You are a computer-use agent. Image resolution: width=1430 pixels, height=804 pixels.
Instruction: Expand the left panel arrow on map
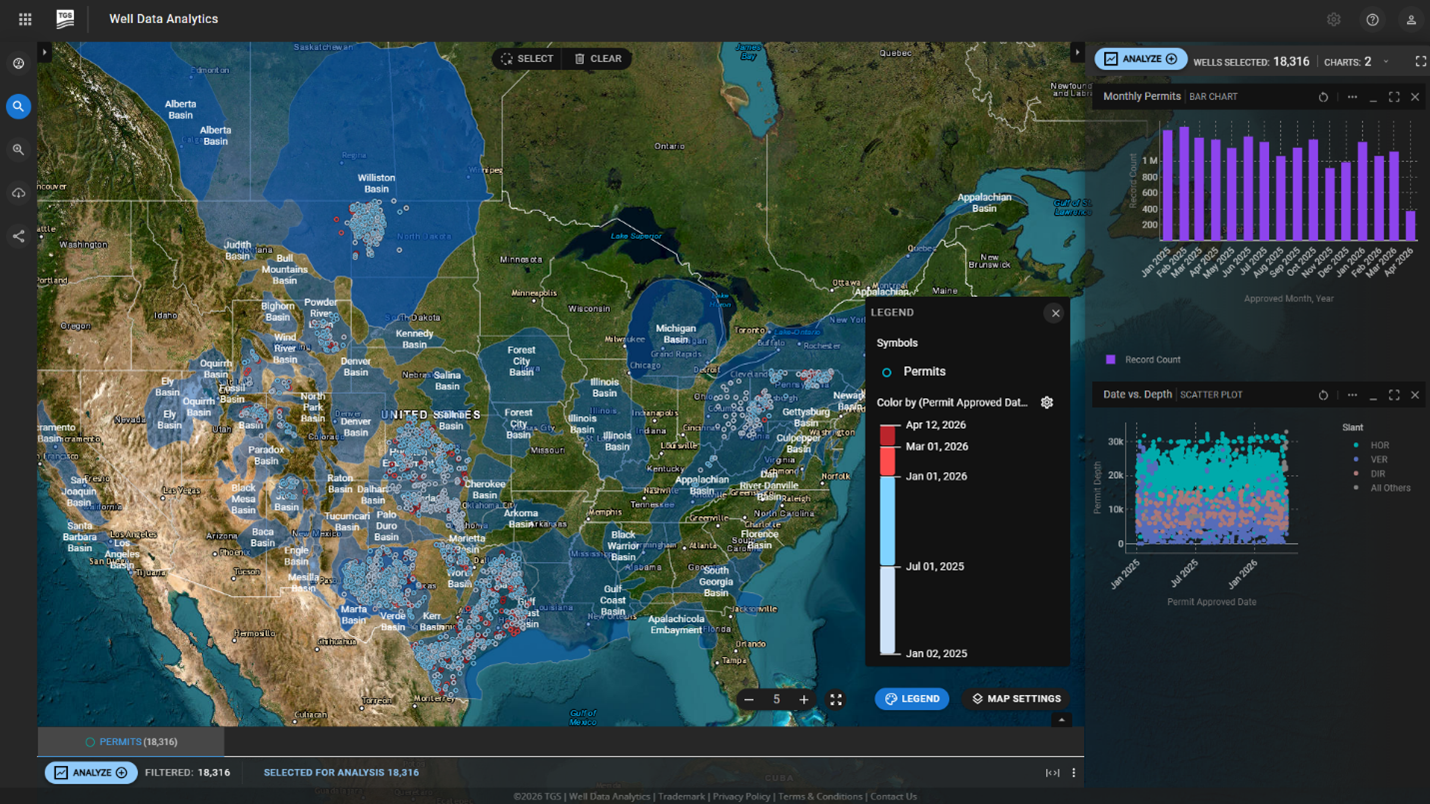coord(44,52)
